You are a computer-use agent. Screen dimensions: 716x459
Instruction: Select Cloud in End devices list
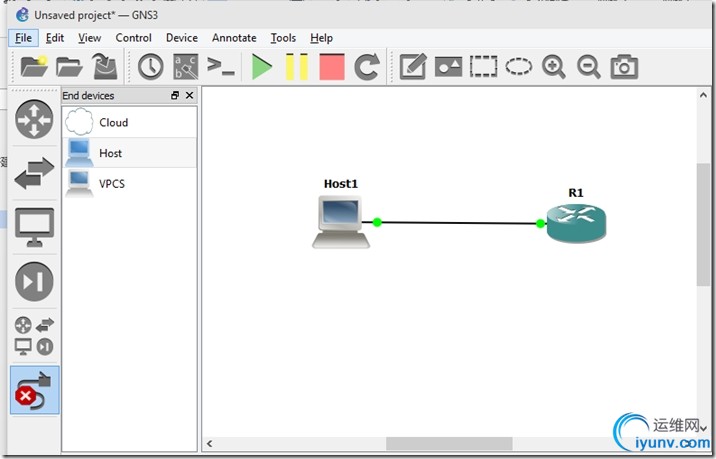(x=130, y=122)
